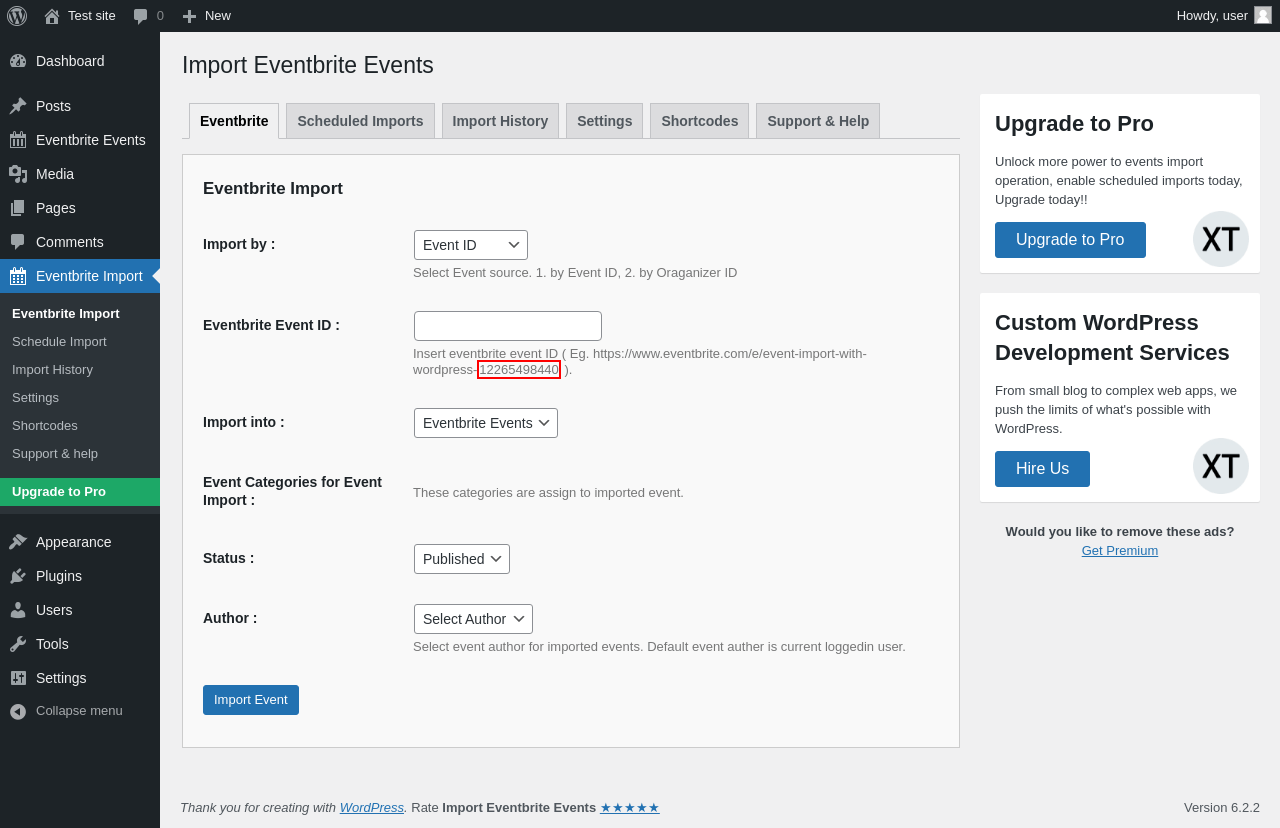Open Tools in the sidebar
Viewport: 1280px width, 828px height.
click(x=80, y=644)
